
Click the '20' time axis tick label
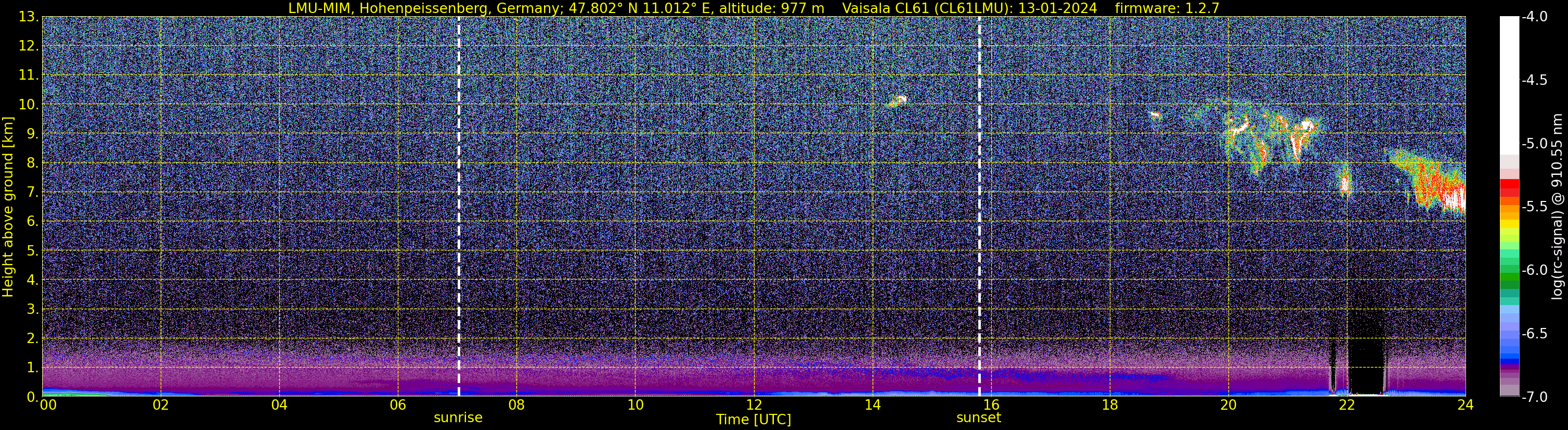[1228, 405]
